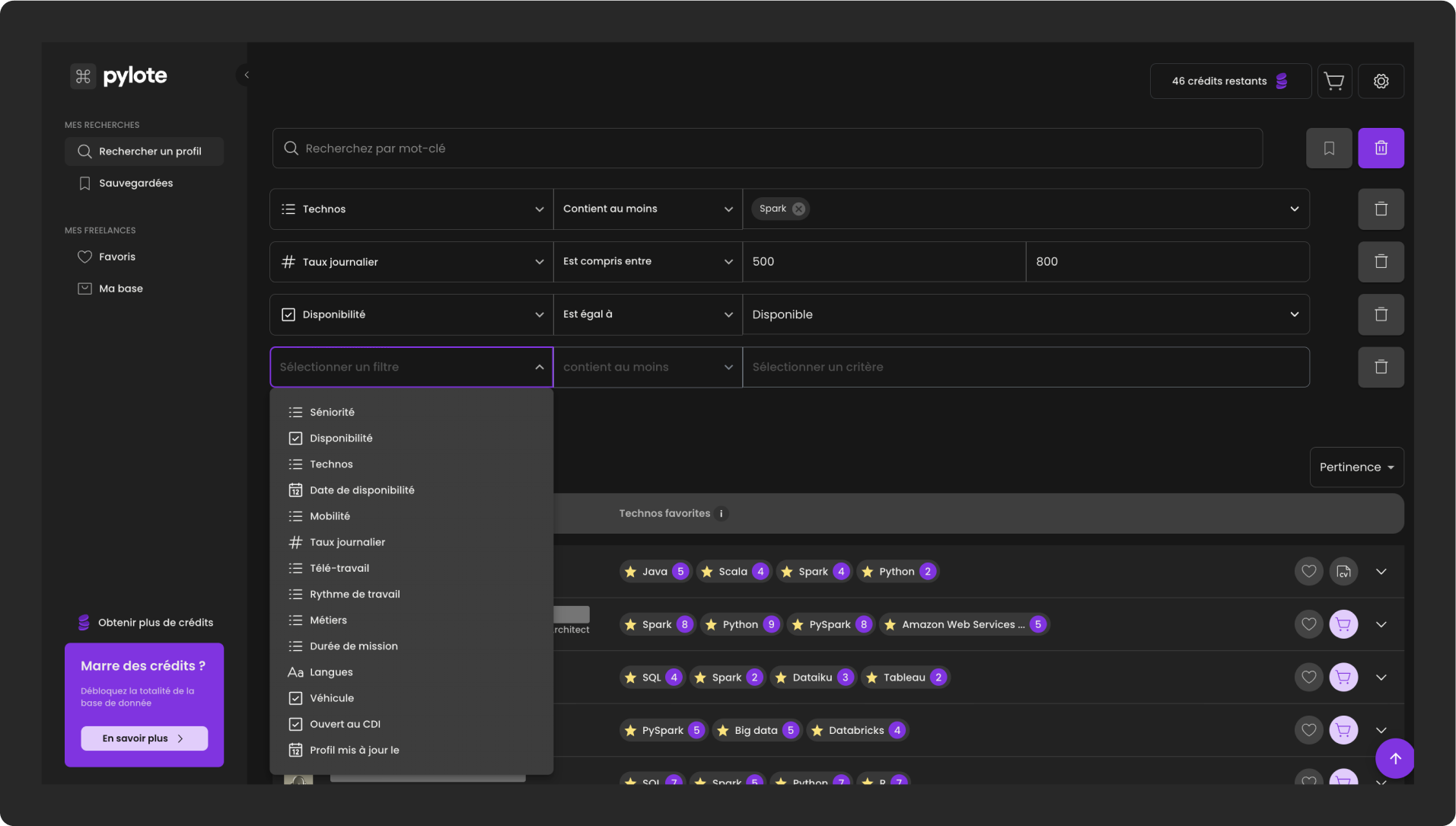Choose Télé-travail filter option
The image size is (1456, 826).
pos(411,568)
